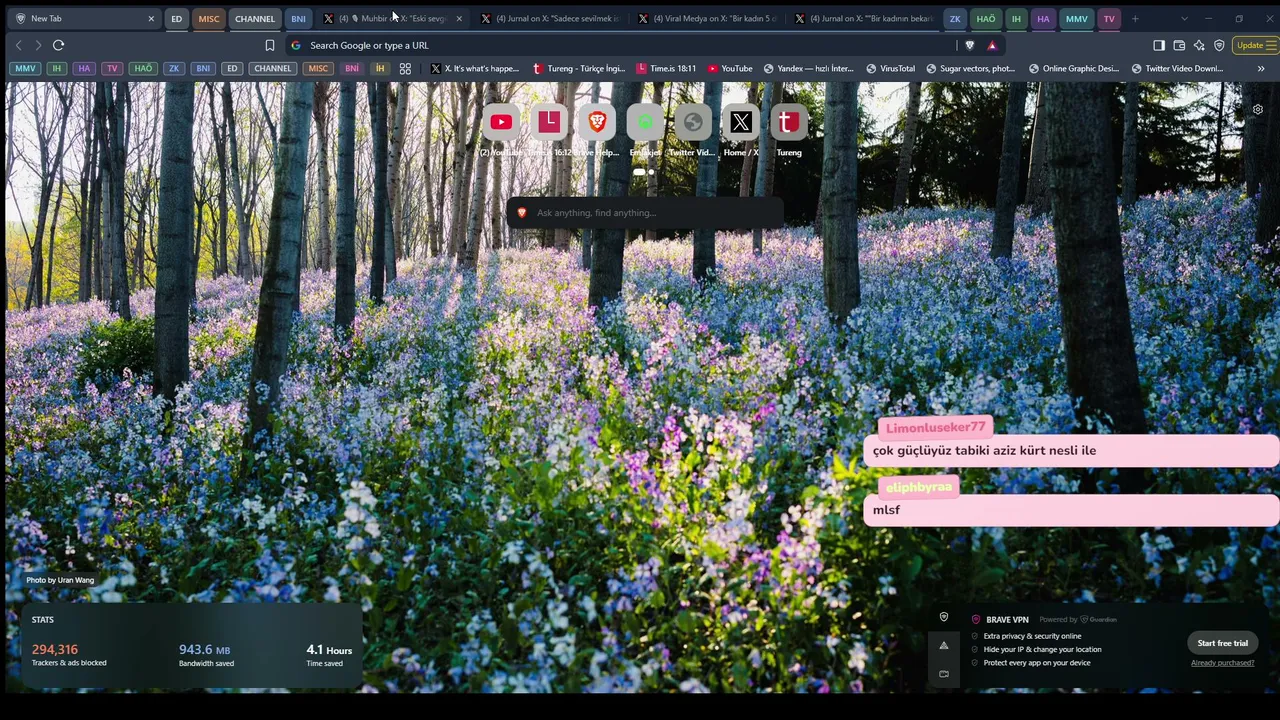Reload the page
This screenshot has width=1280, height=720.
click(58, 45)
